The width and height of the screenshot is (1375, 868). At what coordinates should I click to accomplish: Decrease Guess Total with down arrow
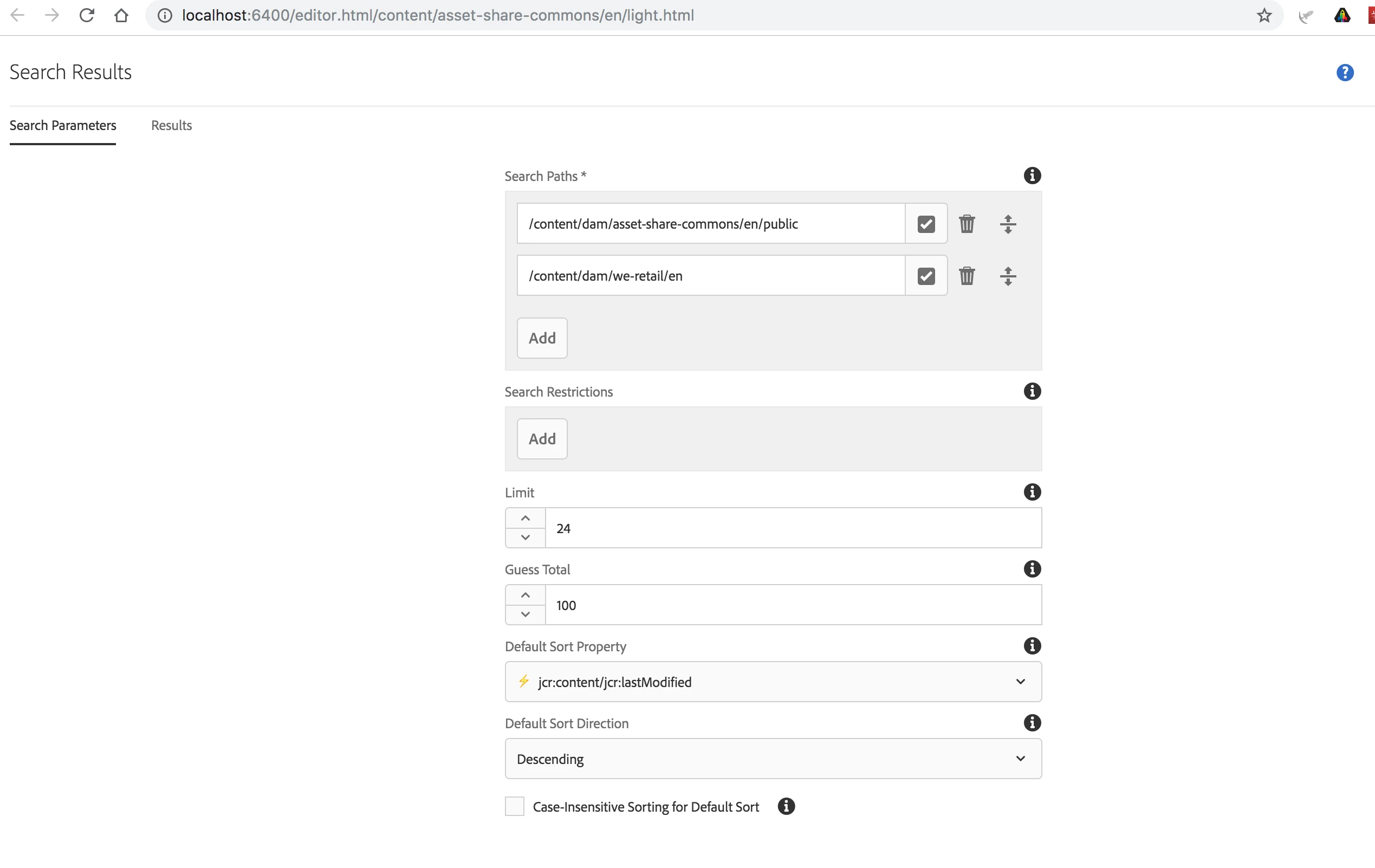tap(526, 615)
